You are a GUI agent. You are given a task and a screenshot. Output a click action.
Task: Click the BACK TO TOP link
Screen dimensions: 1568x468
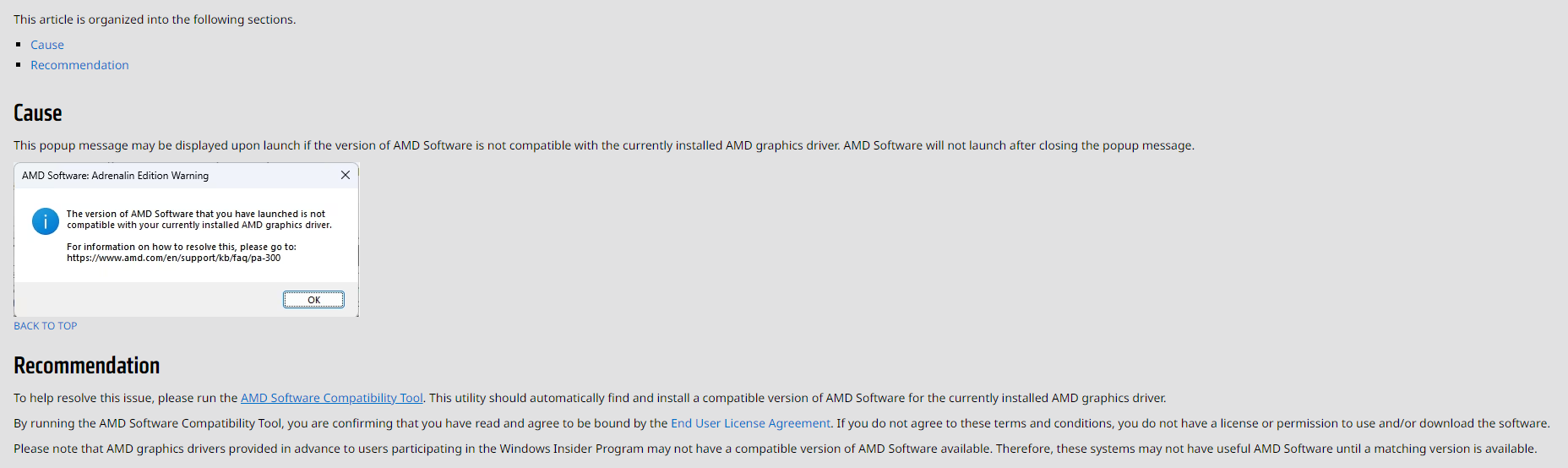[x=45, y=326]
